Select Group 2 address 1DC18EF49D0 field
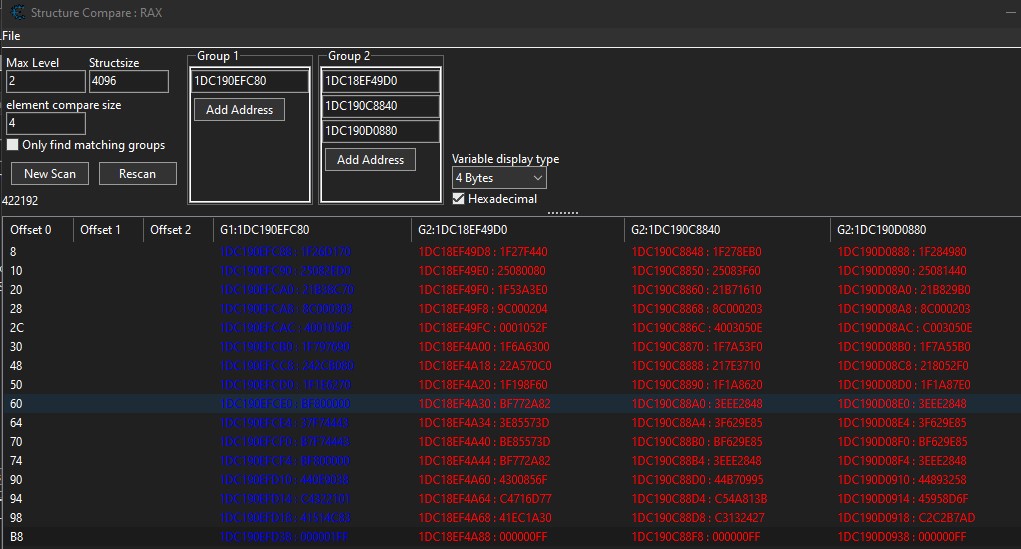The height and width of the screenshot is (549, 1021). pyautogui.click(x=380, y=81)
